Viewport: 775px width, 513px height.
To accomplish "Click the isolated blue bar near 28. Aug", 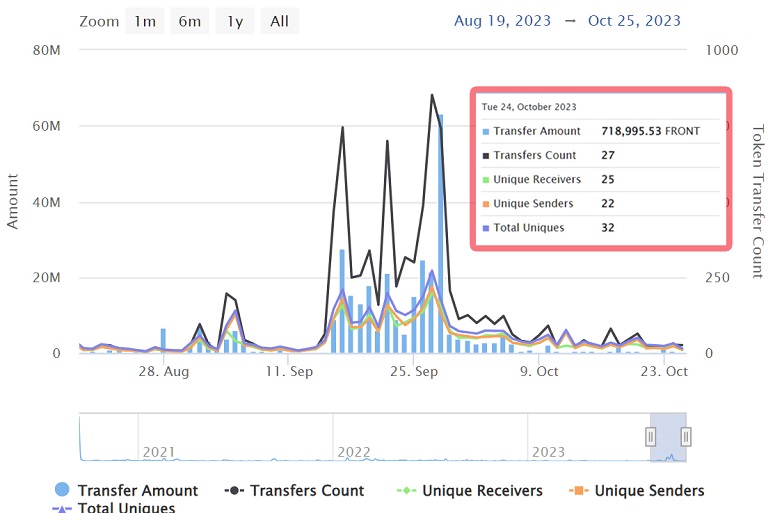I will (163, 341).
